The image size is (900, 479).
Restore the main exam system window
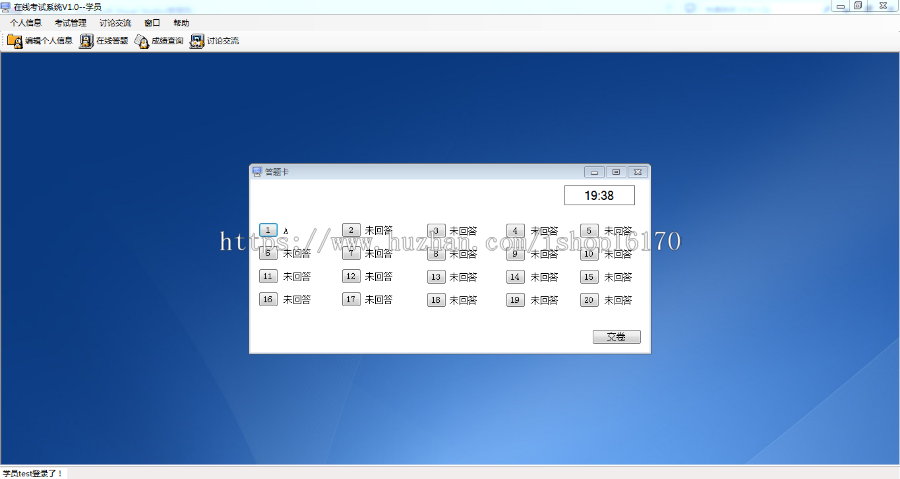[x=858, y=6]
